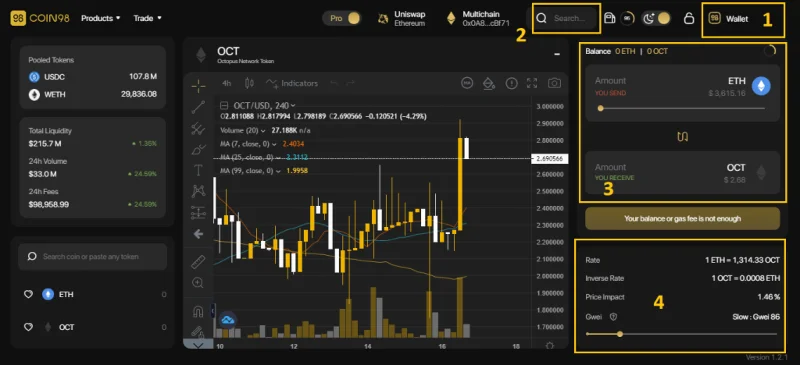
Task: Click the gas pump icon in header
Action: tap(609, 18)
